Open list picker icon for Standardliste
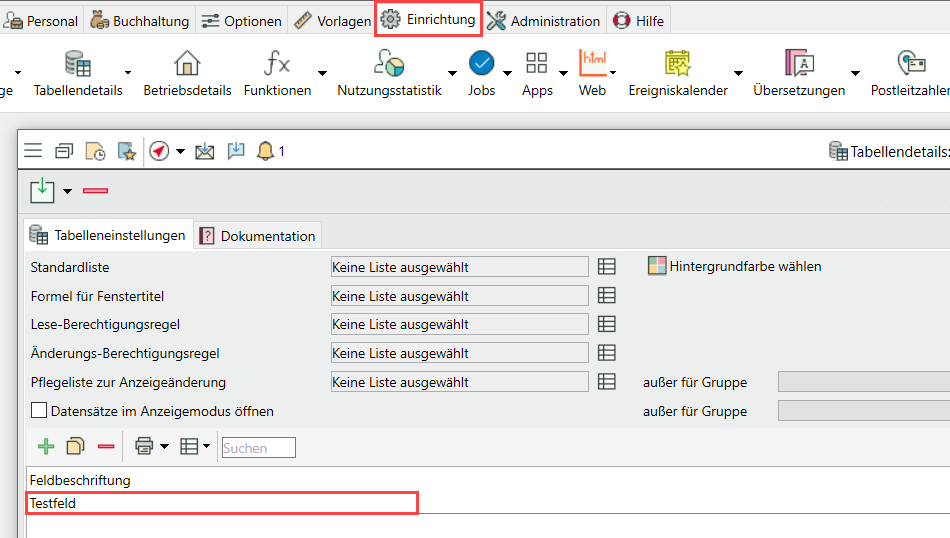Viewport: 950px width, 538px height. click(606, 267)
